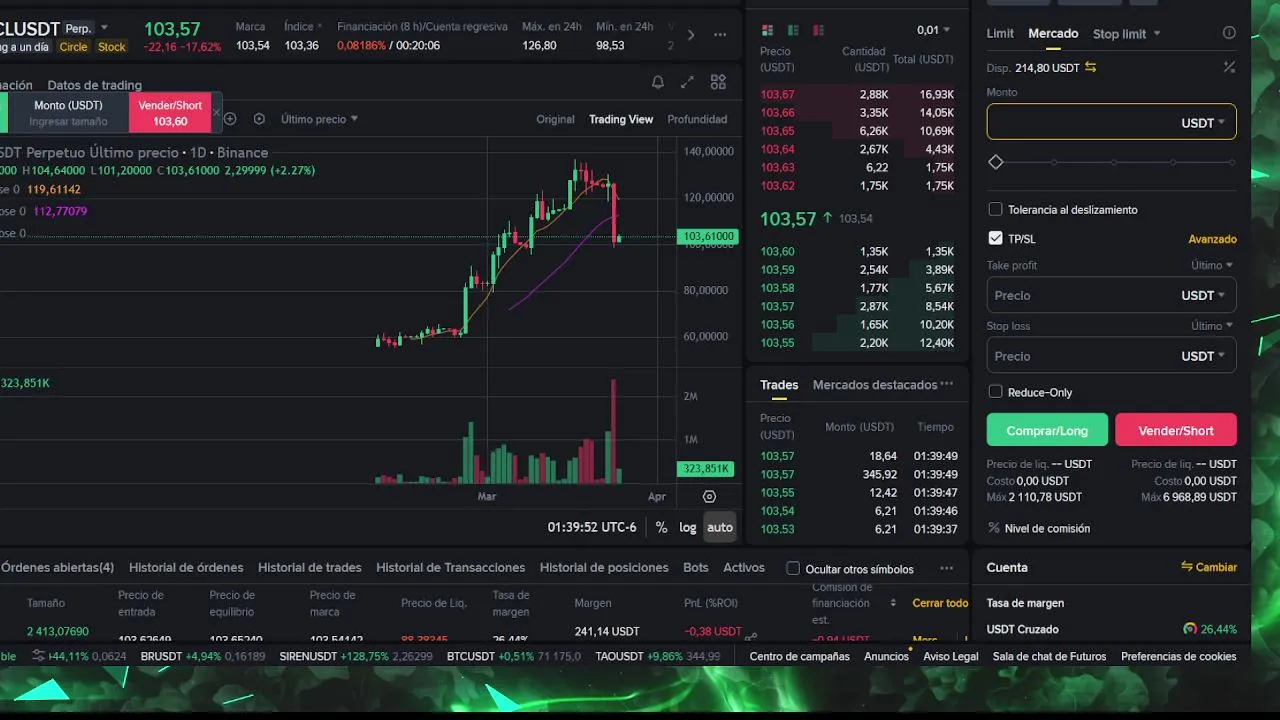1280x720 pixels.
Task: Click the replay play icon in chart toolbar
Action: (259, 119)
